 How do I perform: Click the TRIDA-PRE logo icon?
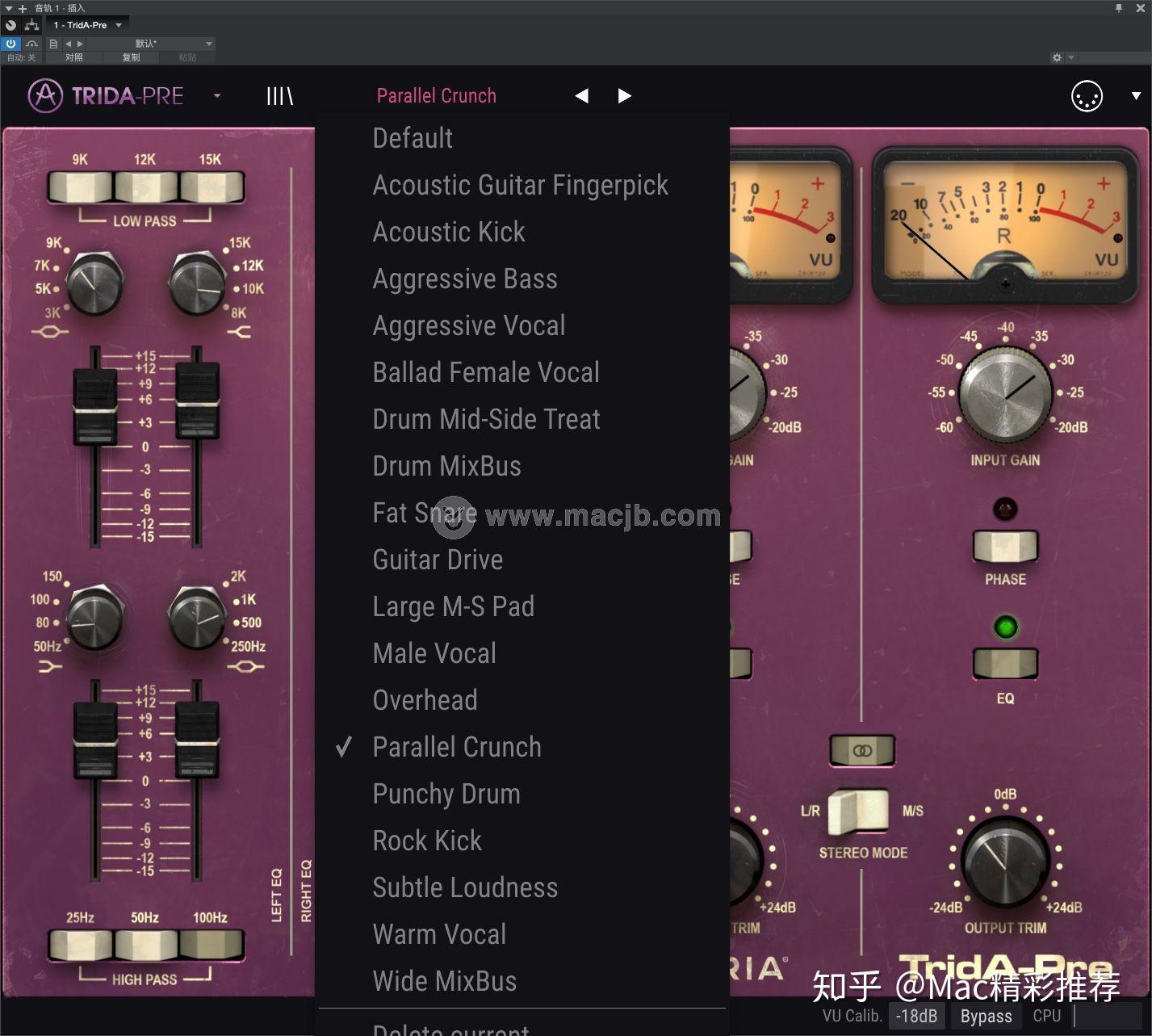click(46, 95)
